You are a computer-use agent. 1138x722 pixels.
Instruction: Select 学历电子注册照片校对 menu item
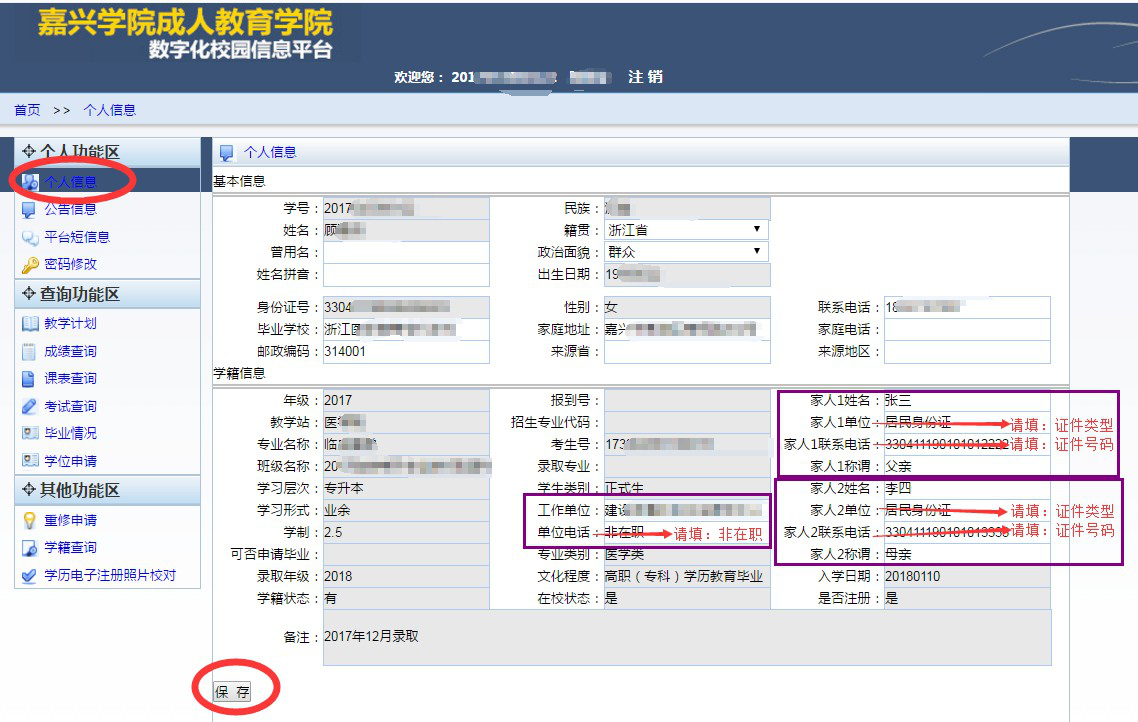[109, 576]
